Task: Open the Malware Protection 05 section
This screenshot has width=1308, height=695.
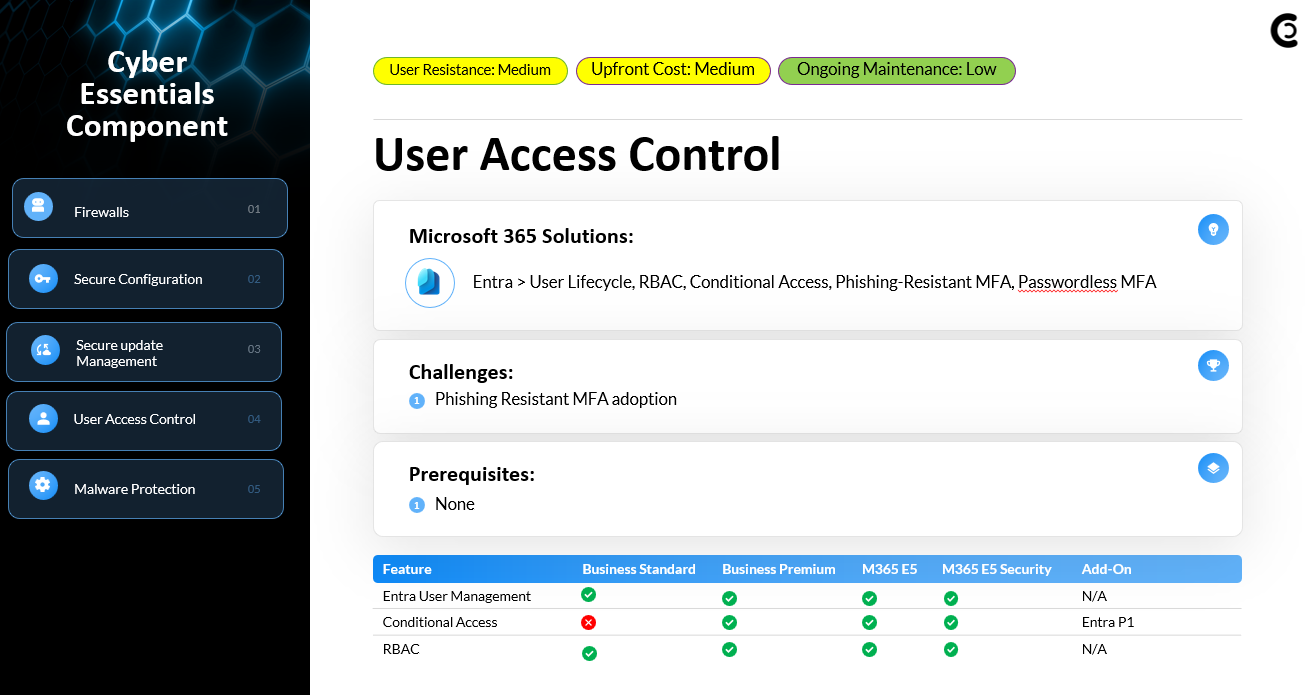Action: [x=146, y=489]
